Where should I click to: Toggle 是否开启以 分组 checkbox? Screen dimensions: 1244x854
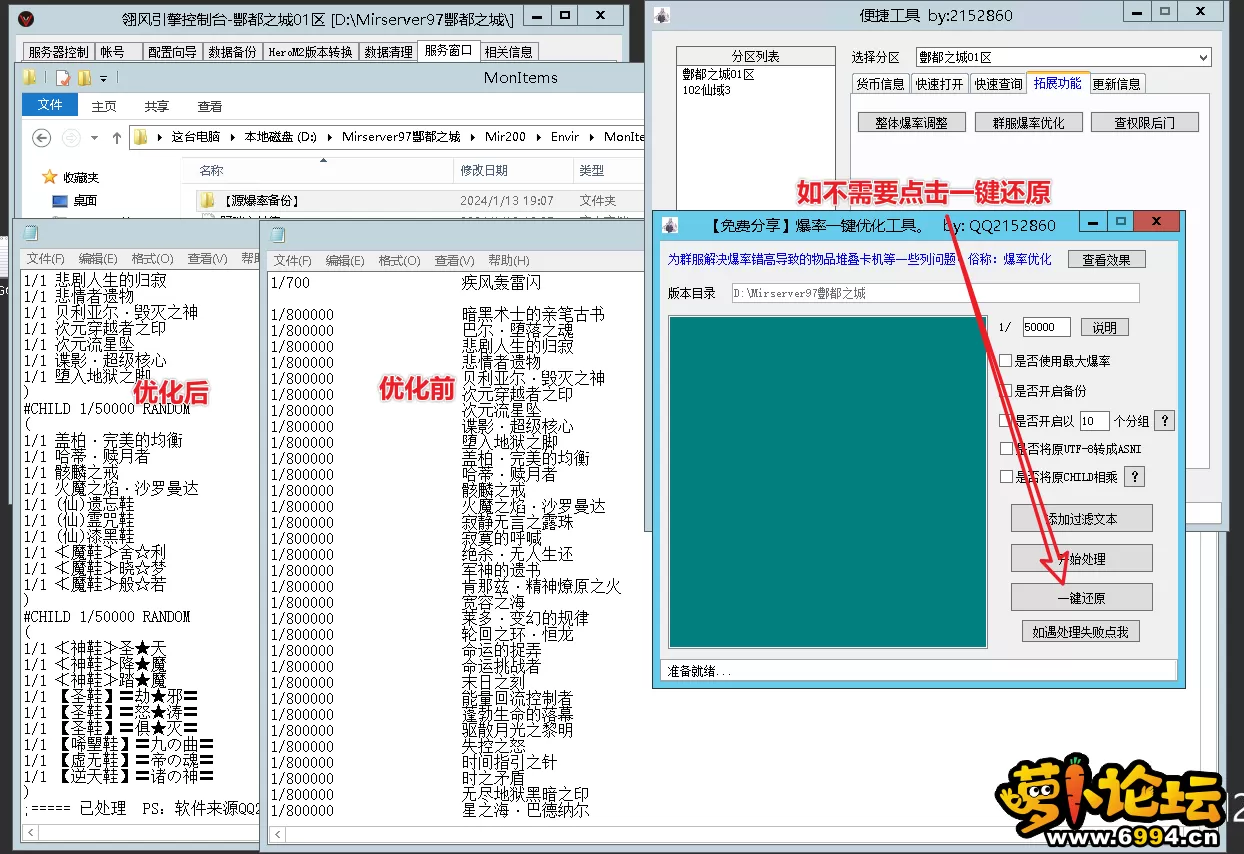pos(1006,421)
